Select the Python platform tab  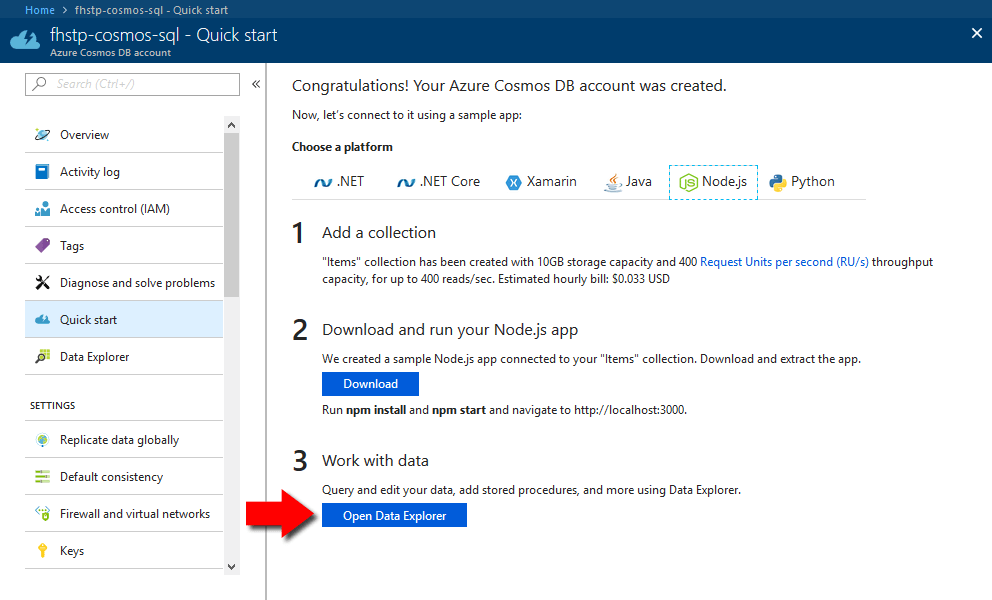coord(802,182)
